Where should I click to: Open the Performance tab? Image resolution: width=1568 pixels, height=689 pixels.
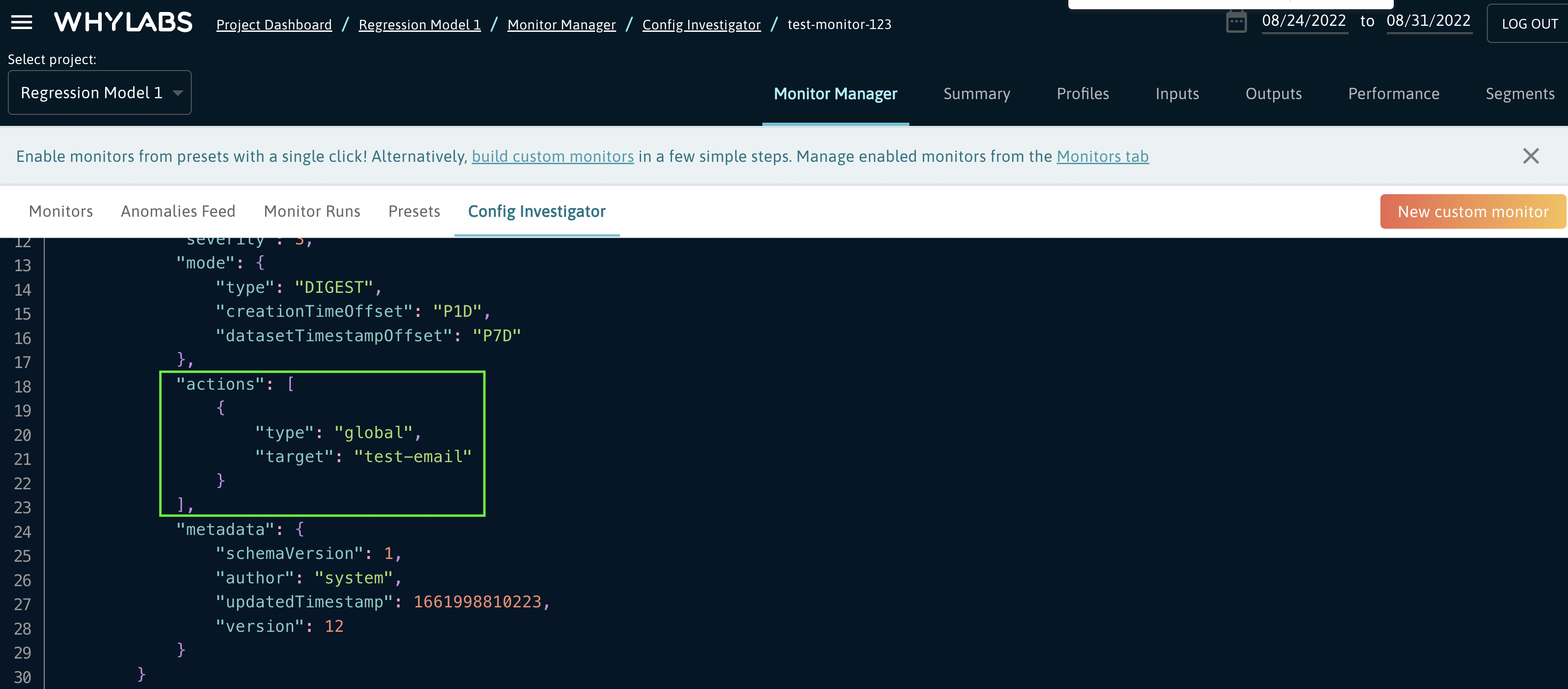pyautogui.click(x=1394, y=94)
